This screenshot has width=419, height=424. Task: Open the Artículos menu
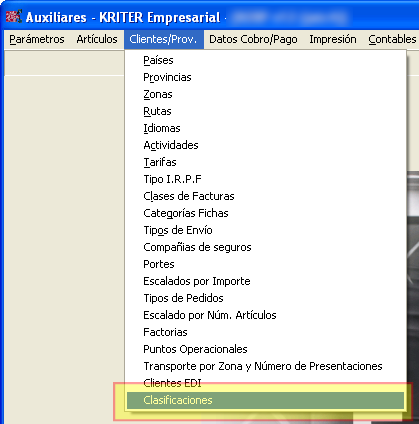point(97,39)
